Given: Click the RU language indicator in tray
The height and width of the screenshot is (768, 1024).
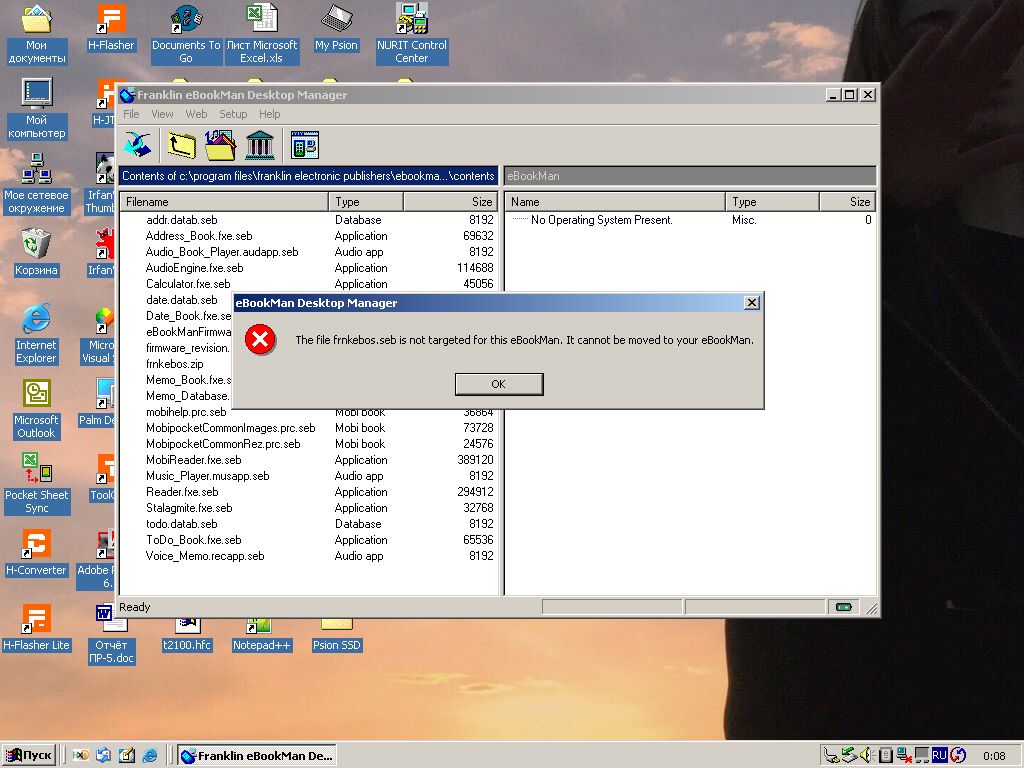Looking at the screenshot, I should [x=939, y=755].
